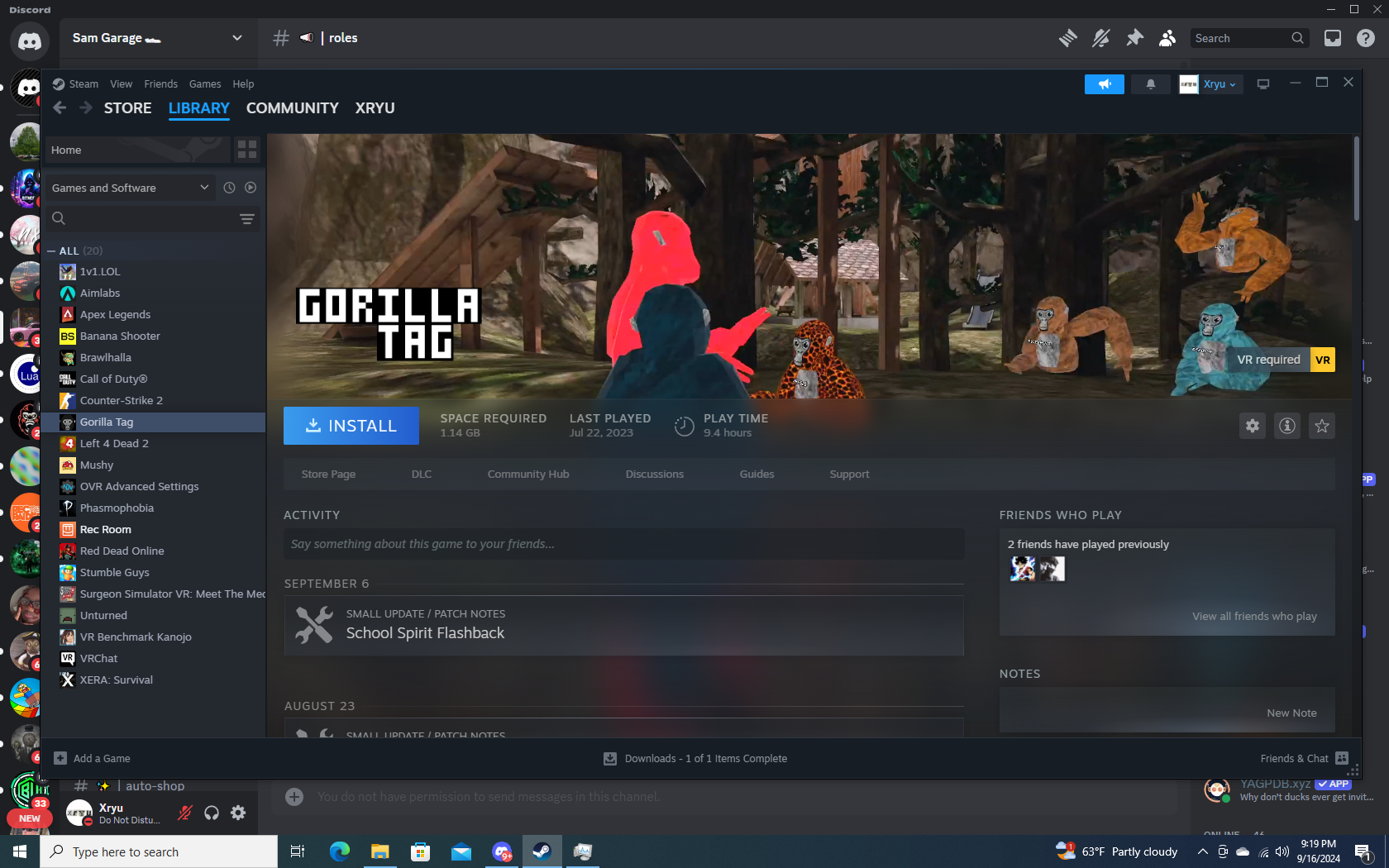Open Gorilla Tag Community Hub
The image size is (1389, 868).
pos(528,475)
